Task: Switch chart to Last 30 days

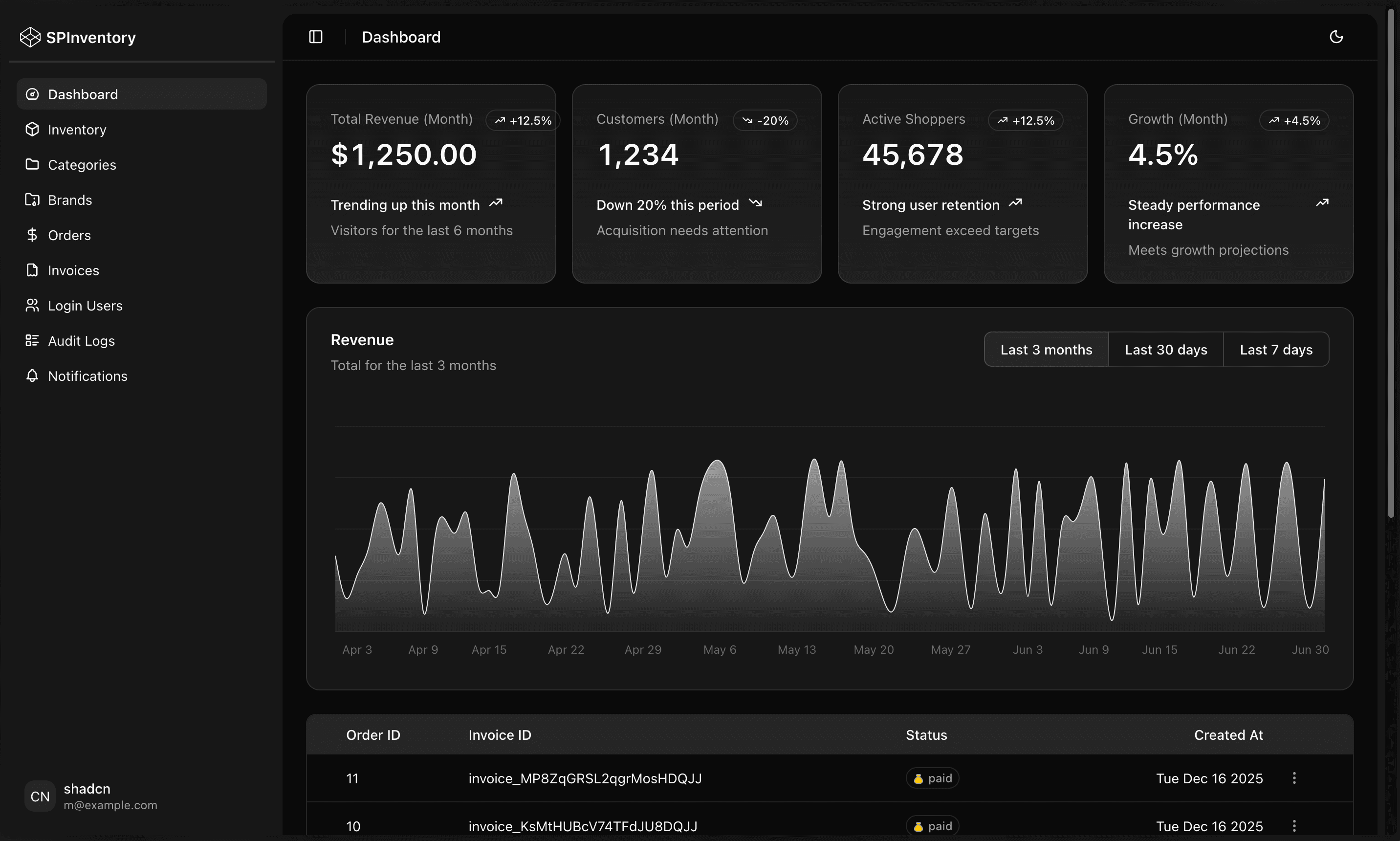Action: pos(1165,350)
